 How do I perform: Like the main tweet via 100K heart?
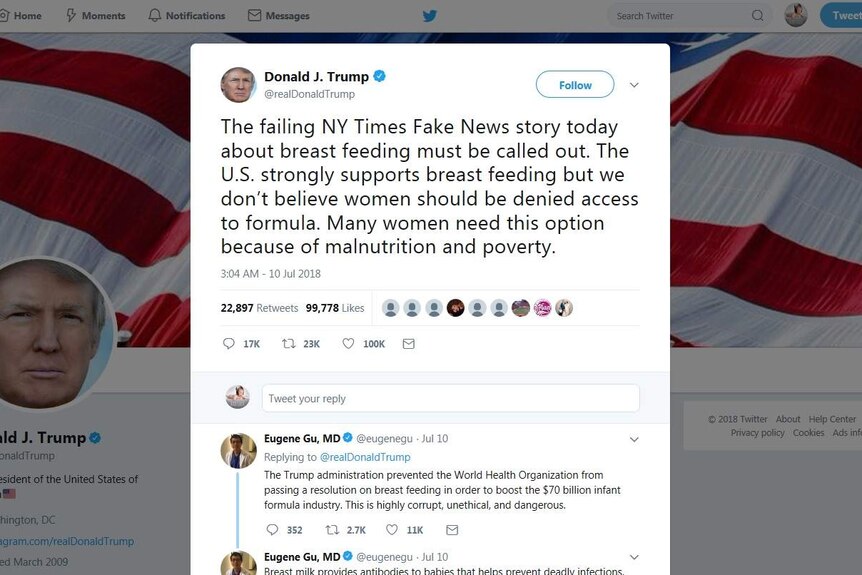click(348, 344)
